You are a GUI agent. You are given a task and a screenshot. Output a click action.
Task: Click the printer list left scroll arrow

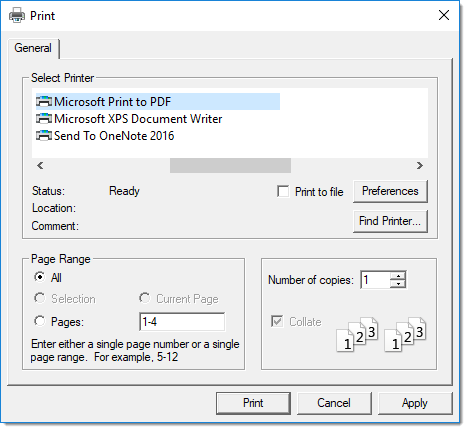coord(40,165)
